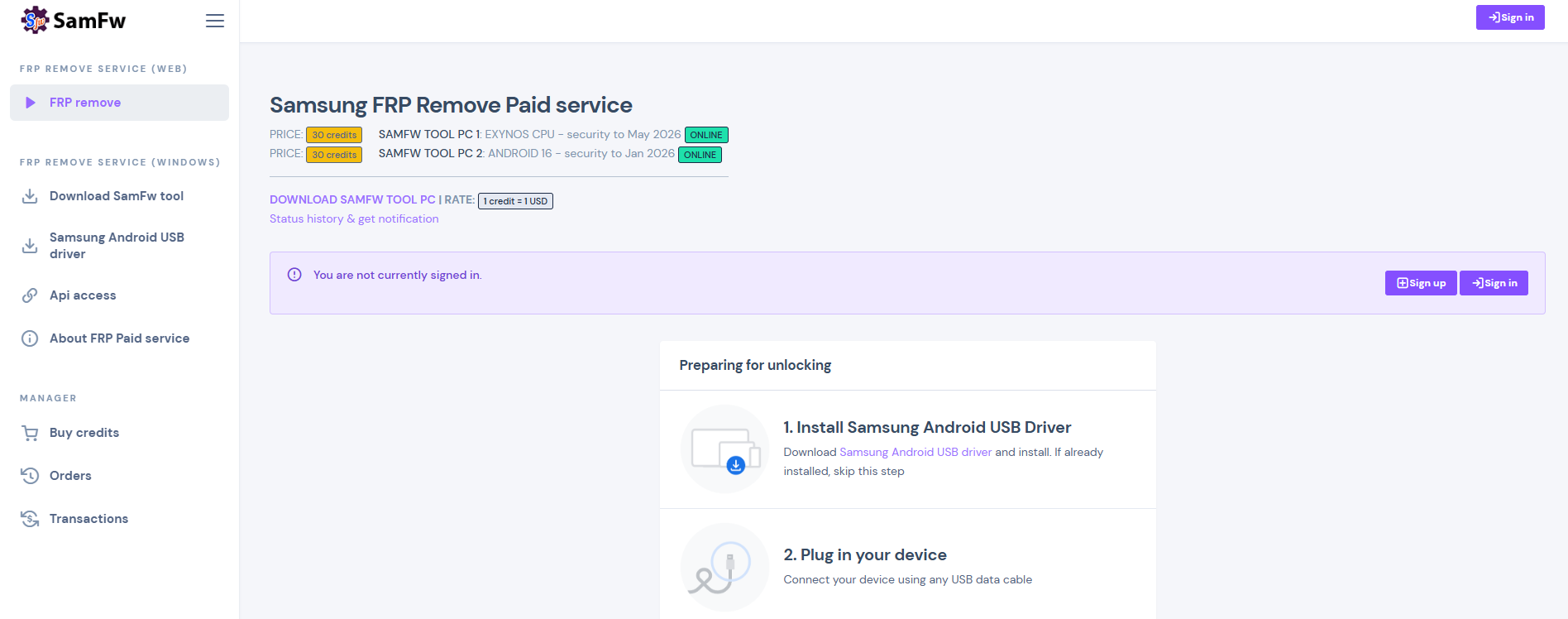
Task: Click 'FRP REMOVE SERVICE (WINDOWS)' section label
Action: point(120,162)
